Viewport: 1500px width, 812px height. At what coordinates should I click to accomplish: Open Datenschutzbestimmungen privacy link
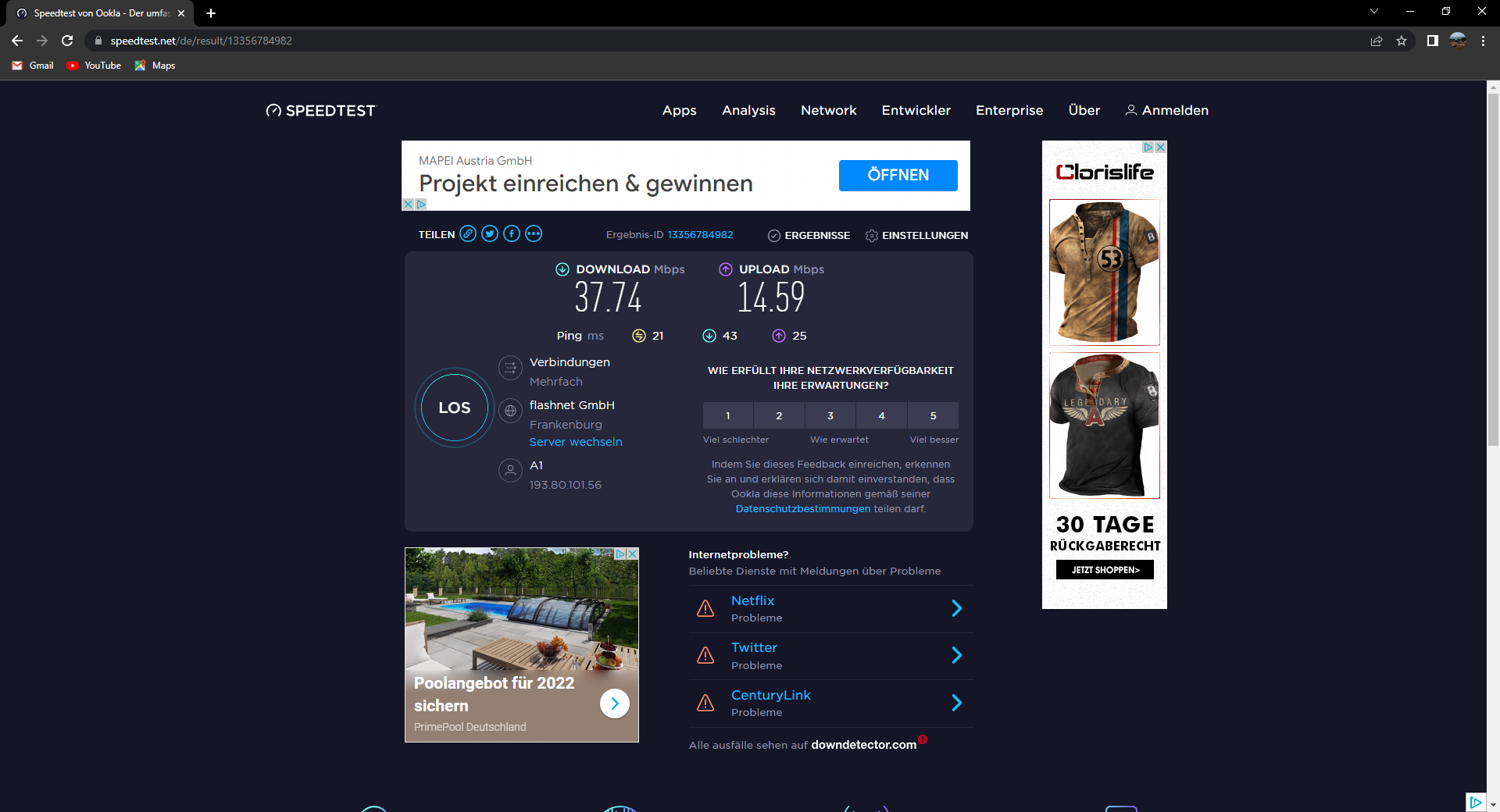(x=803, y=508)
